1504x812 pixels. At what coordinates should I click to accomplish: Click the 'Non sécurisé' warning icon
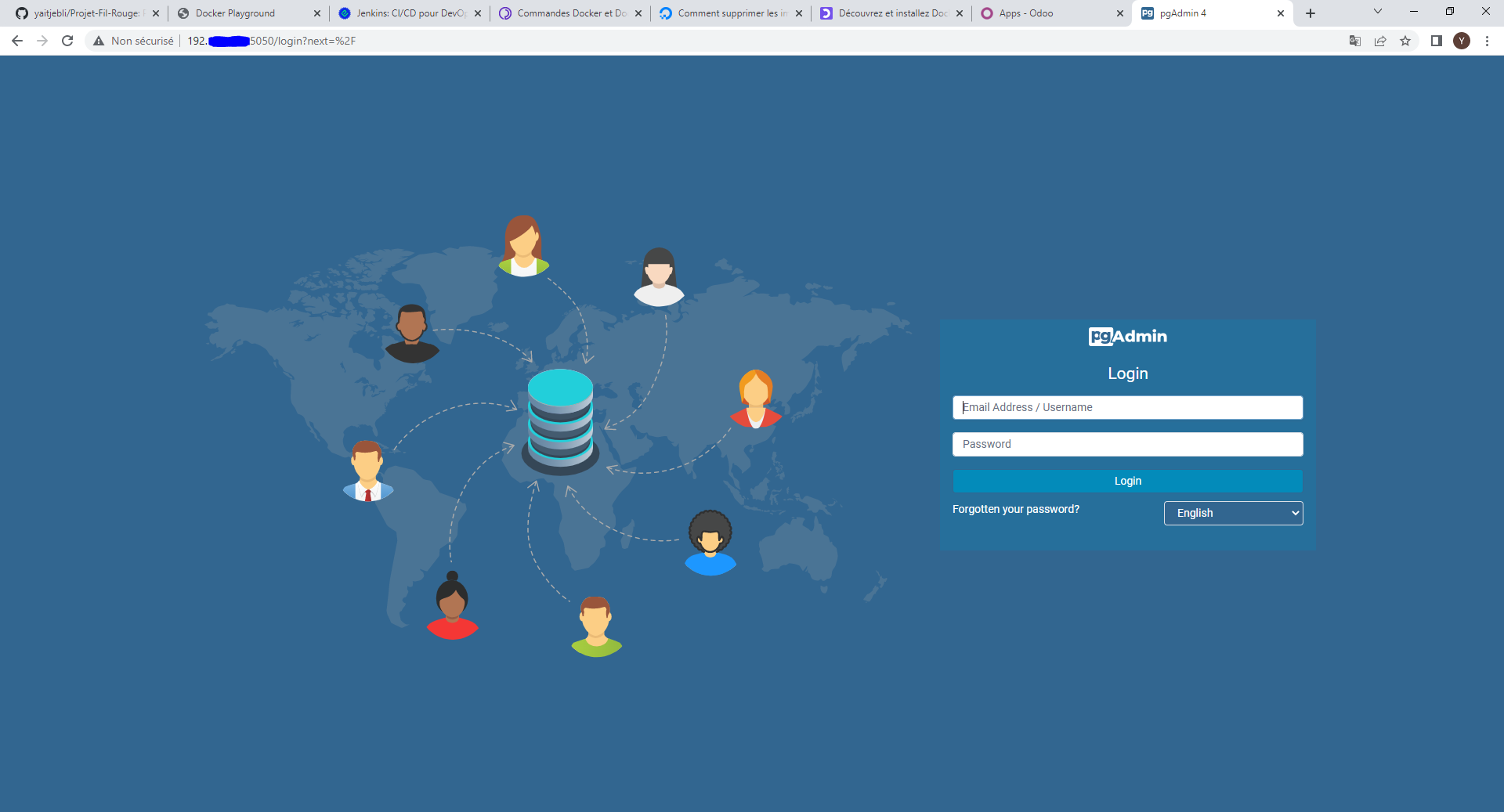[98, 41]
